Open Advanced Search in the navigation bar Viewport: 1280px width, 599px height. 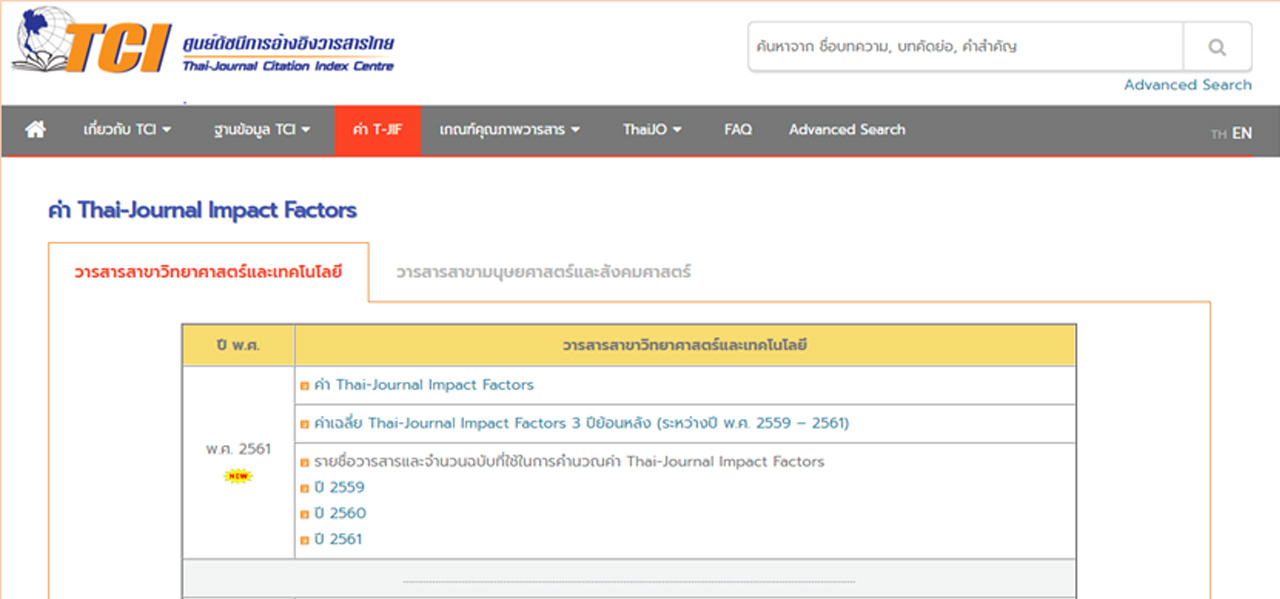(847, 130)
